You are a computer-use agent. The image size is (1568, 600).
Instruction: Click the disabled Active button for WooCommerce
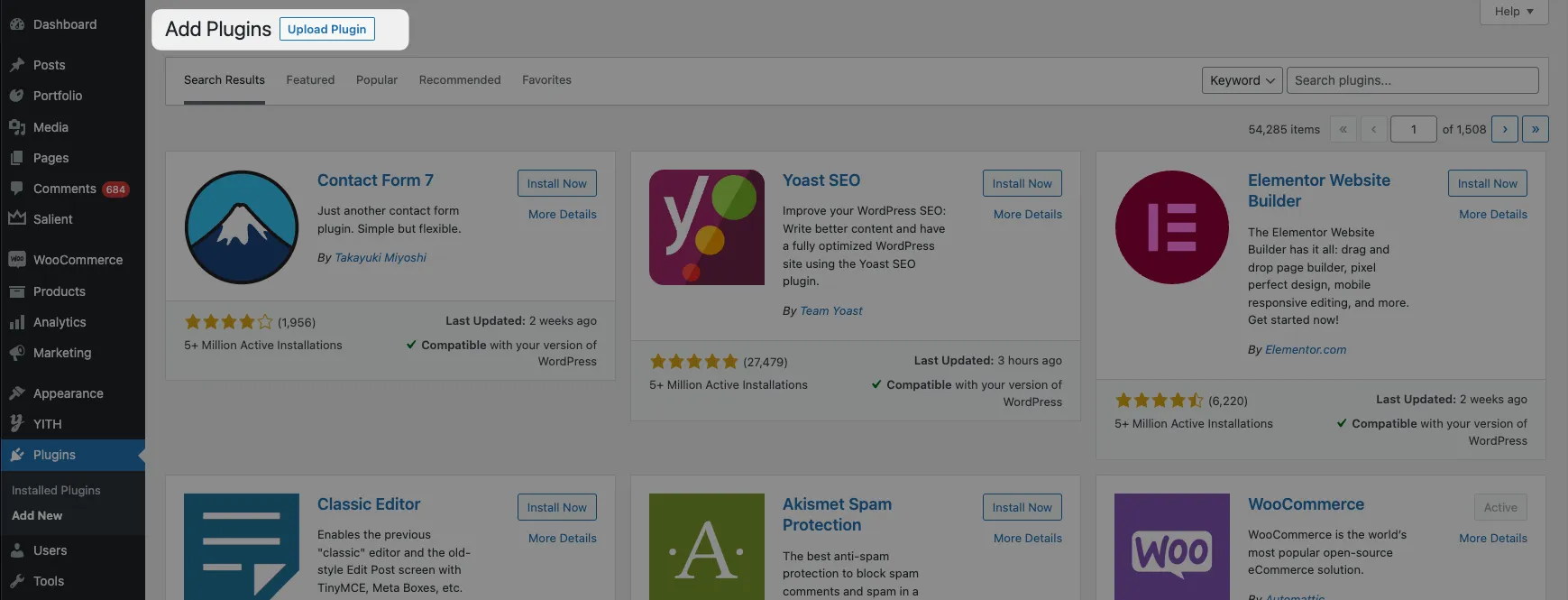coord(1501,507)
